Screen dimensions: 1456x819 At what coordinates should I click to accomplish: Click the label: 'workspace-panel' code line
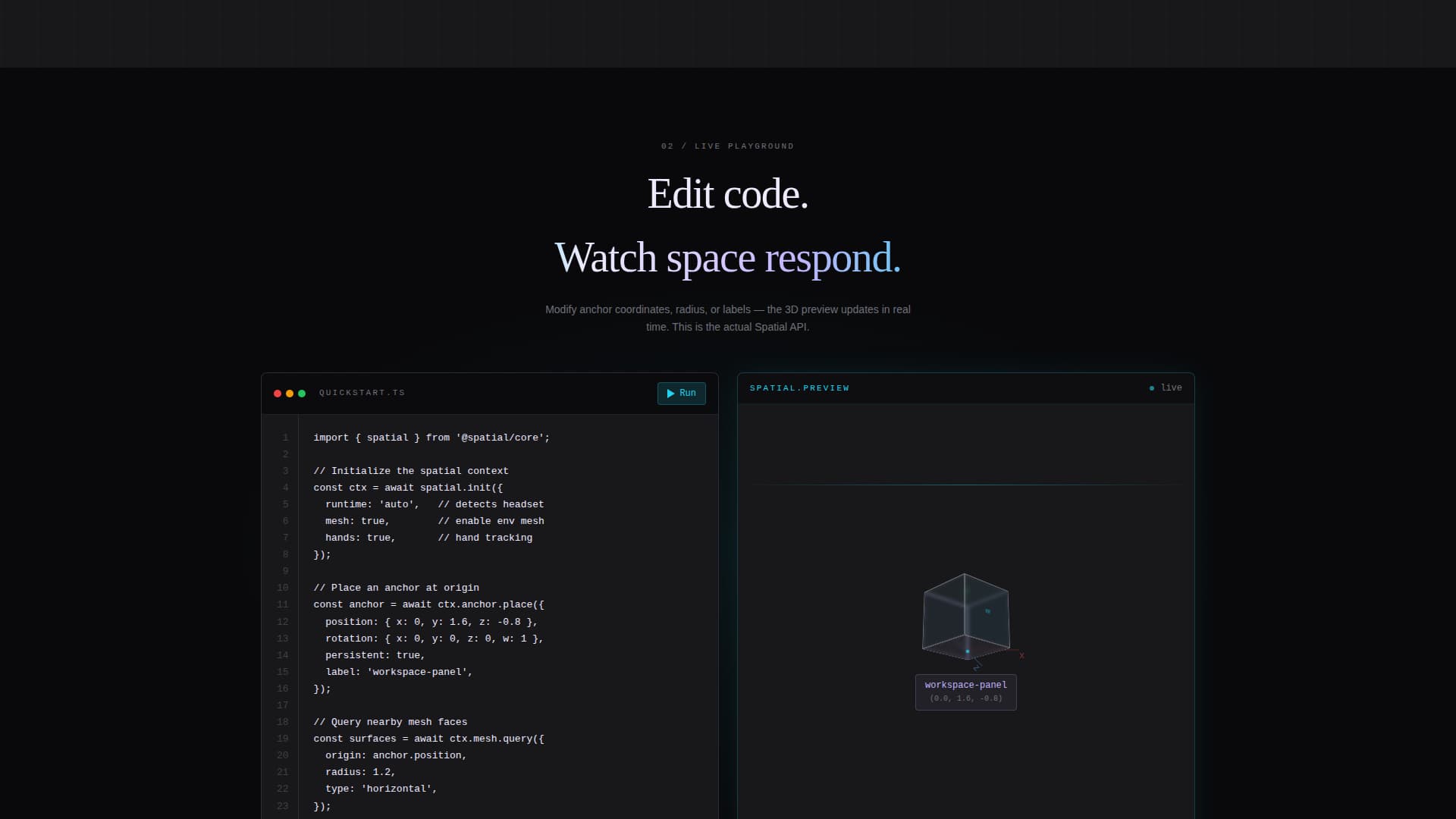[399, 672]
